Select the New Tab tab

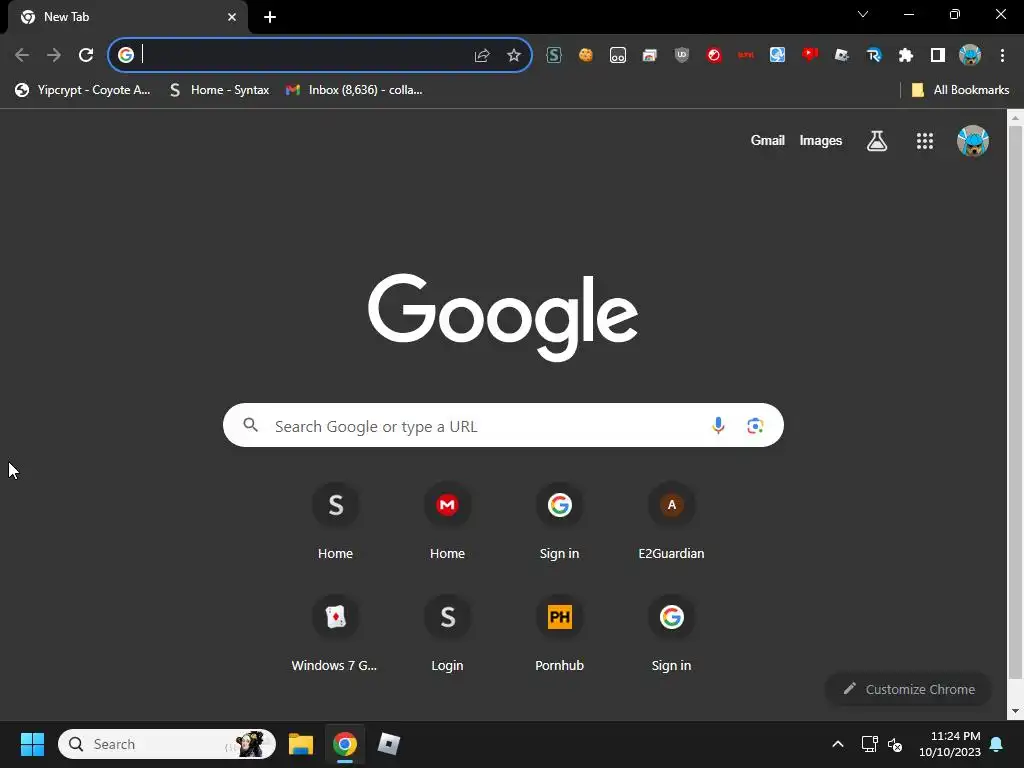pyautogui.click(x=128, y=17)
